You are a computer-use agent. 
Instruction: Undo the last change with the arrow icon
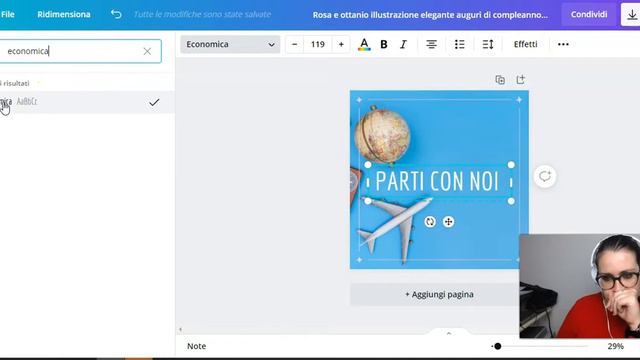tap(116, 14)
